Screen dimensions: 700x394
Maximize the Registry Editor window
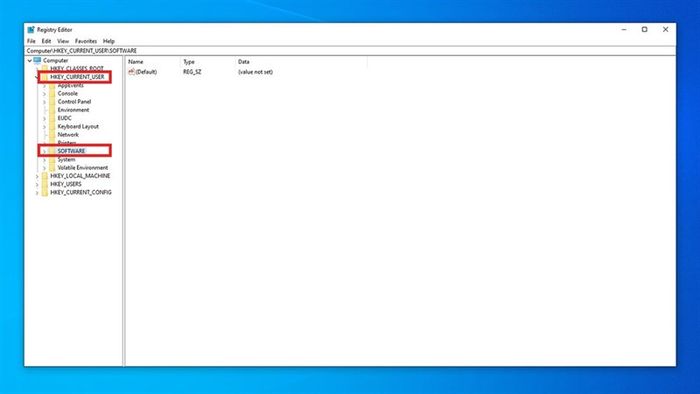click(644, 29)
